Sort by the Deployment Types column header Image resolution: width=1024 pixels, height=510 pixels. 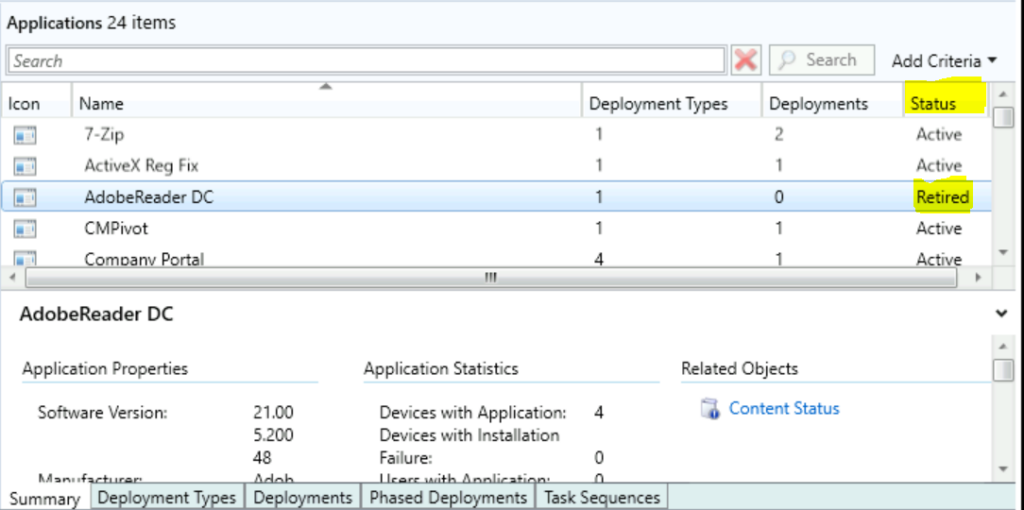coord(671,103)
